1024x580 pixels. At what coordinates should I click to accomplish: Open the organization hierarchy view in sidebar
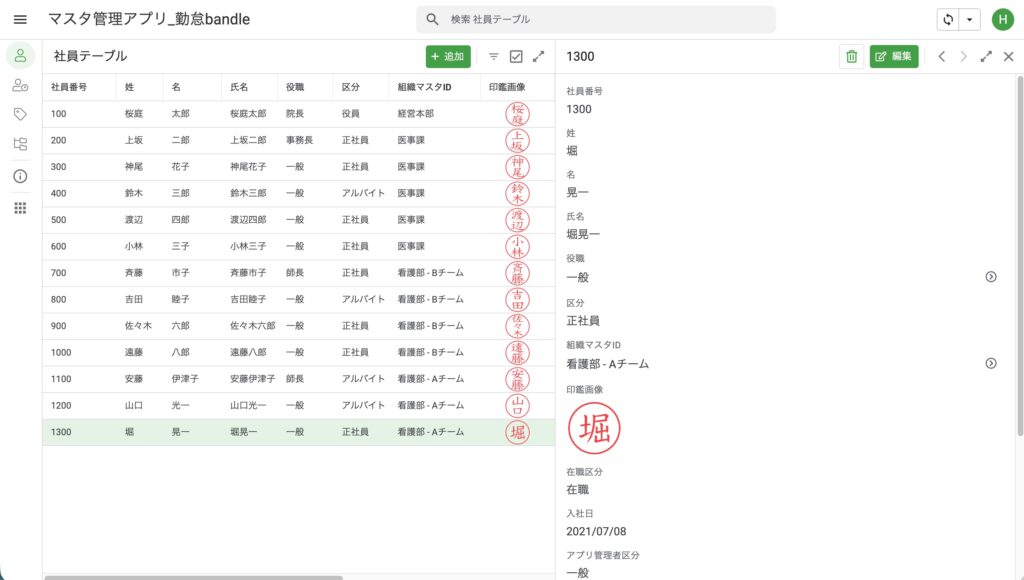pos(20,144)
